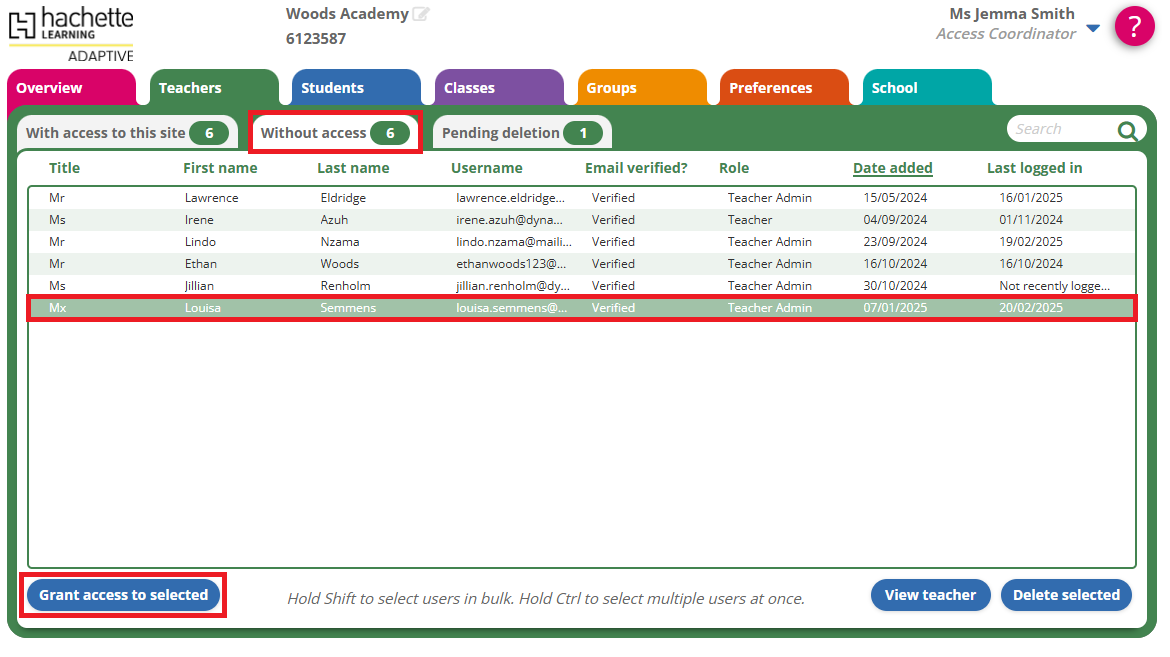Type in the Search field
Image resolution: width=1170 pixels, height=657 pixels.
[x=1060, y=129]
